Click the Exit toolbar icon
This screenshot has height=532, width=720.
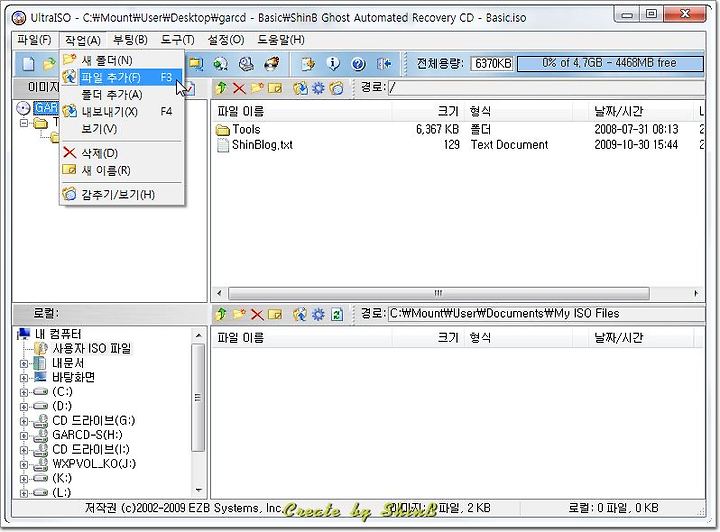click(384, 64)
